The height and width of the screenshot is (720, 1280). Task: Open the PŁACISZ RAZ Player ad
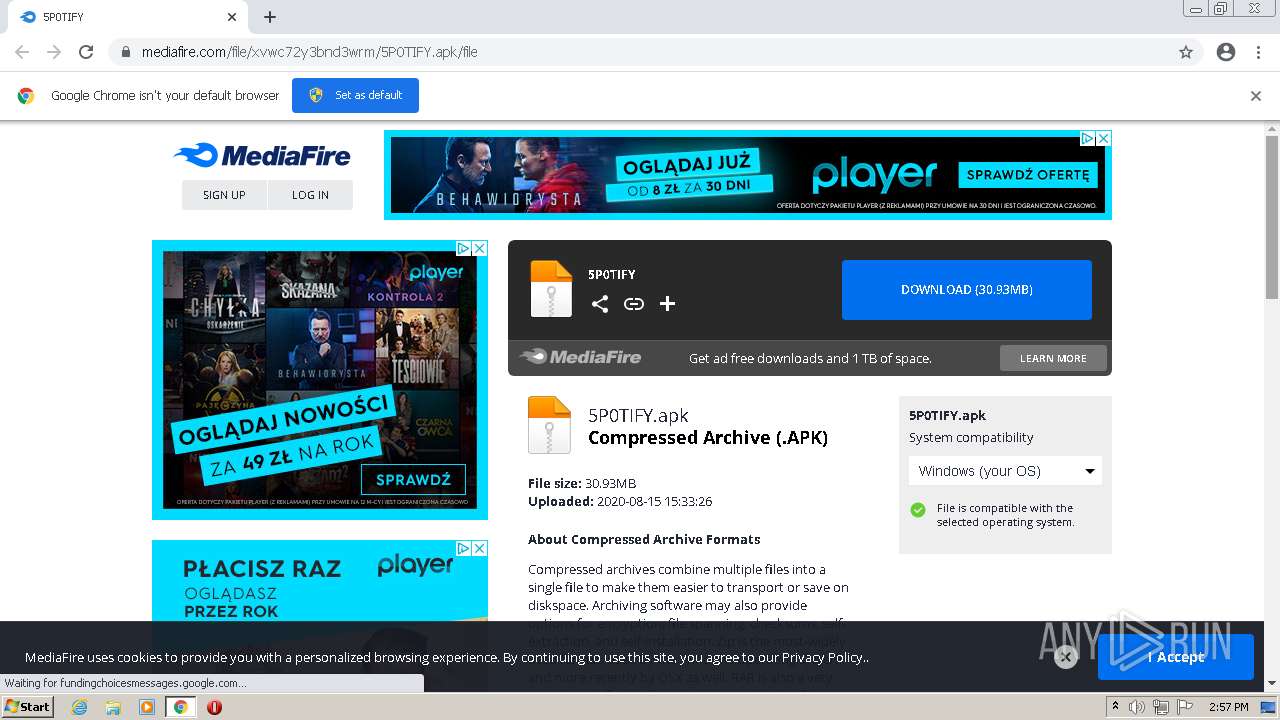[320, 590]
